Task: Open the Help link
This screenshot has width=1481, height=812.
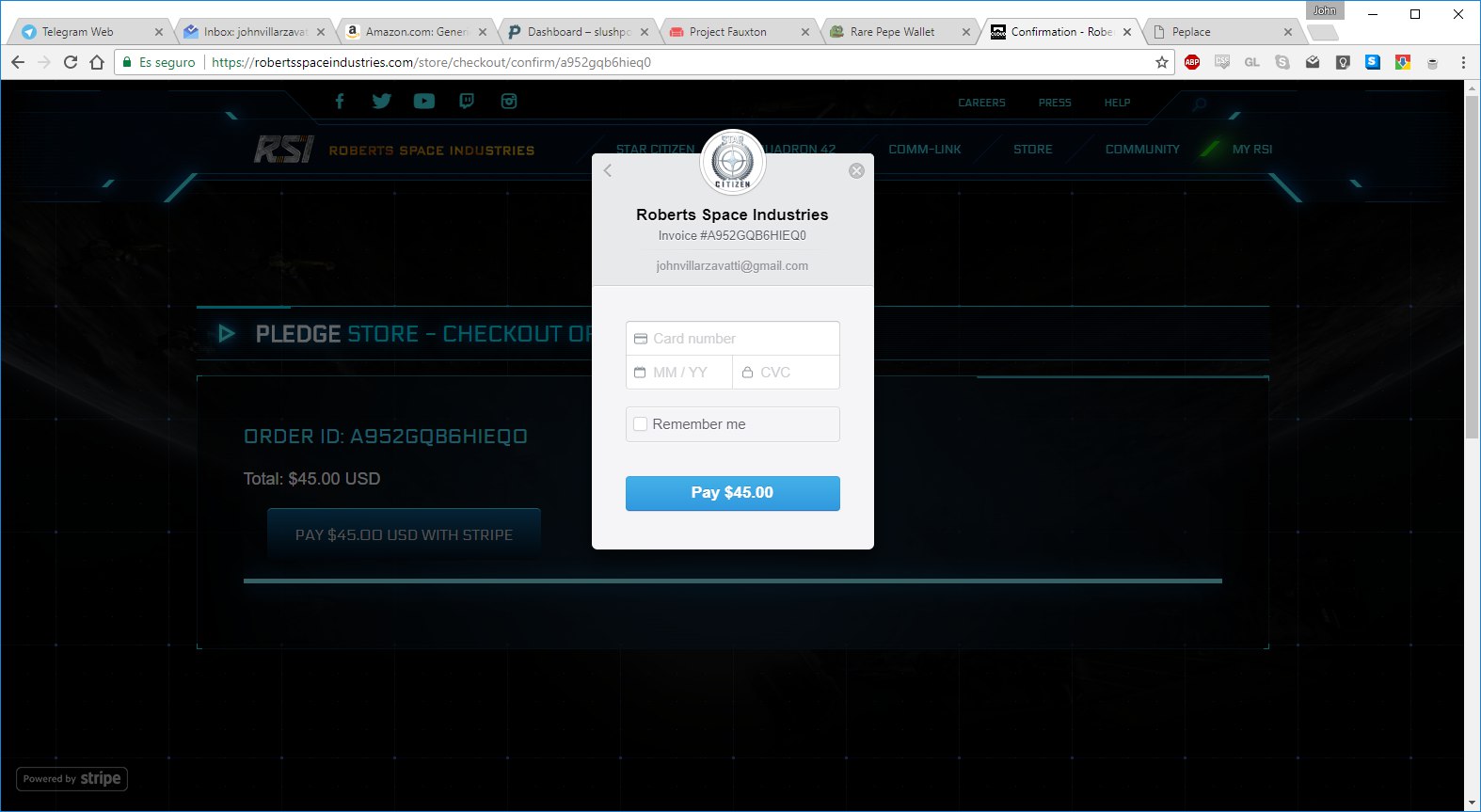Action: click(x=1117, y=103)
